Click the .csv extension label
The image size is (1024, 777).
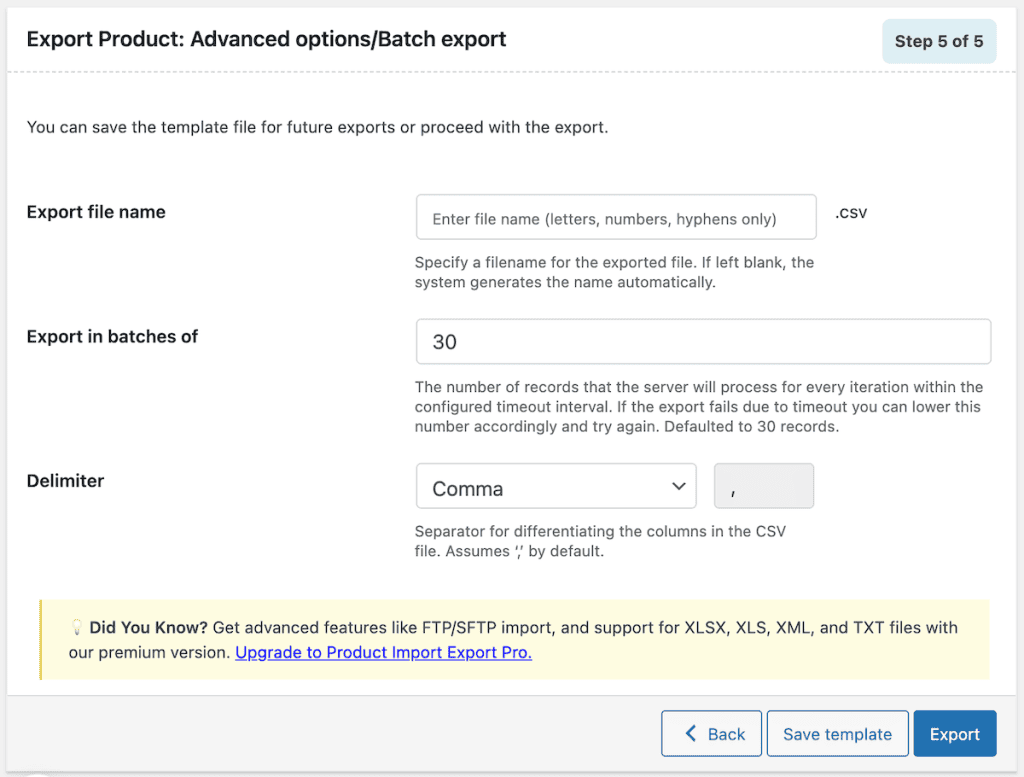click(x=850, y=213)
